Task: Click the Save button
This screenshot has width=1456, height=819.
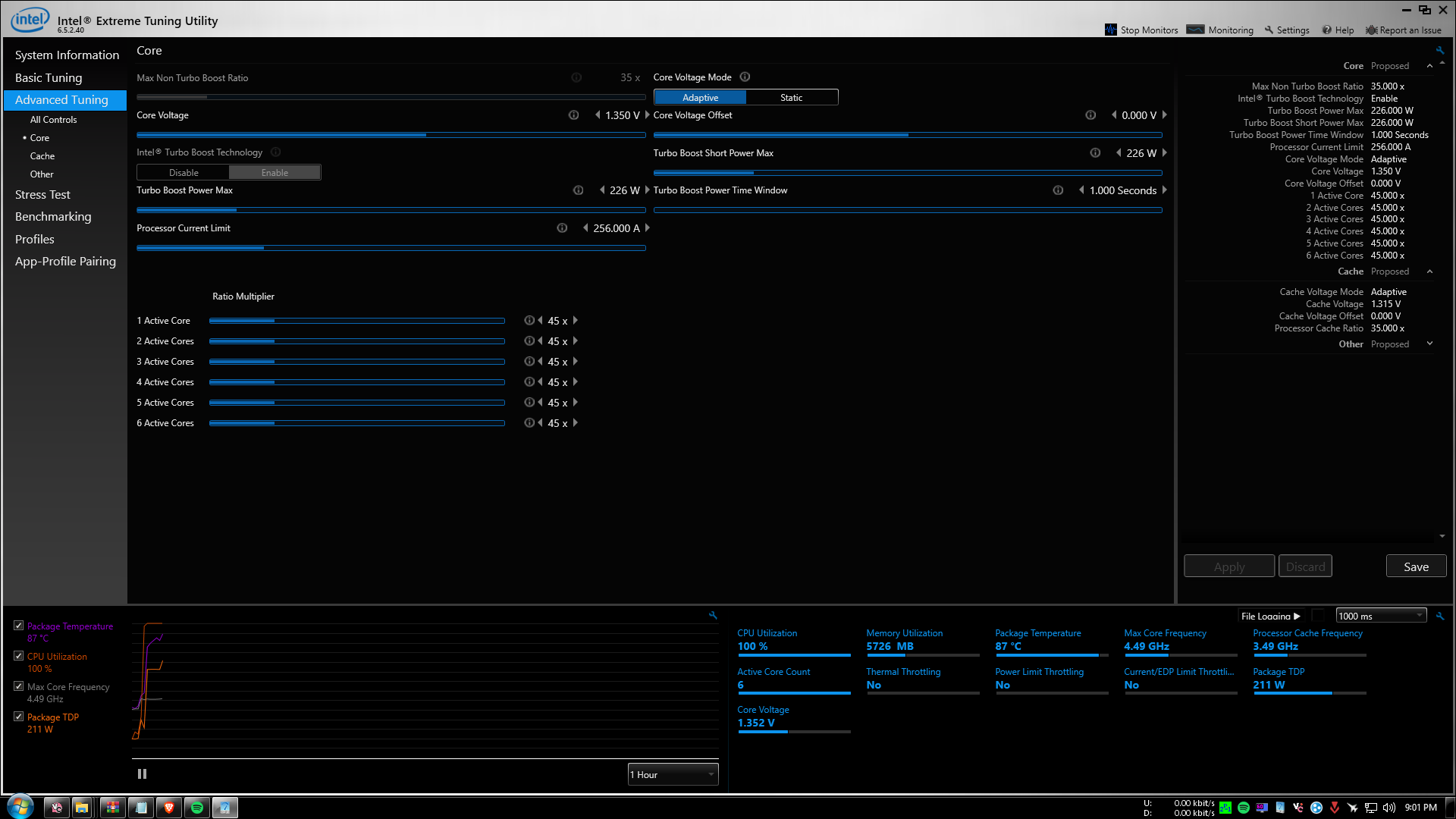Action: point(1416,566)
